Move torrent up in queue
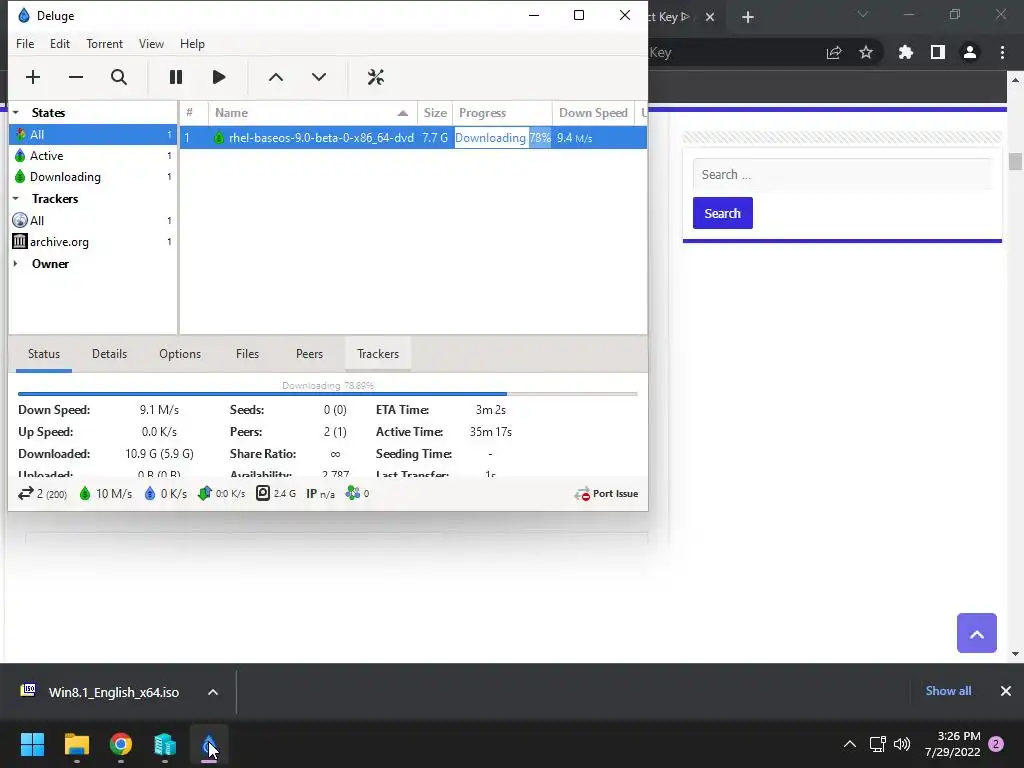Image resolution: width=1024 pixels, height=768 pixels. [276, 77]
